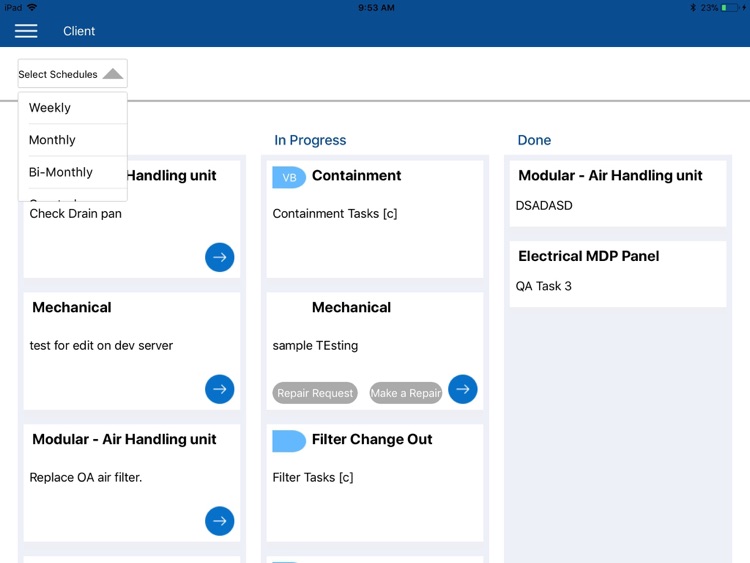Open Modular - Air Handling unit above Replace OA
This screenshot has height=563, width=750.
[124, 439]
